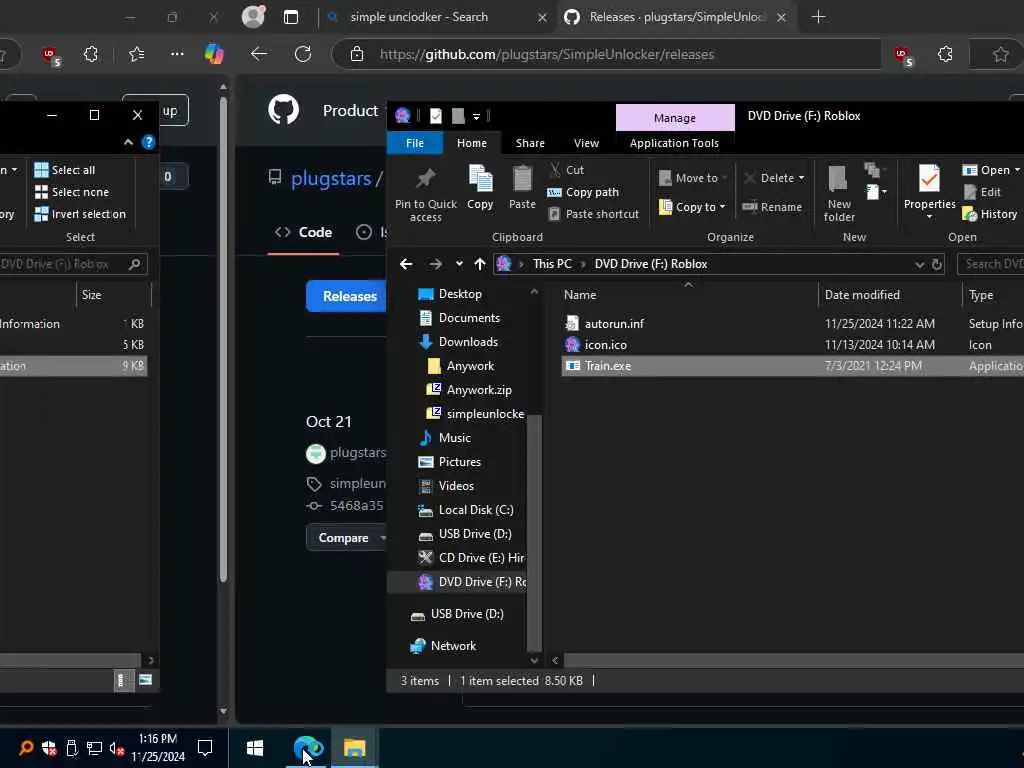
Task: Click Pin to Quick access icon
Action: [x=425, y=178]
